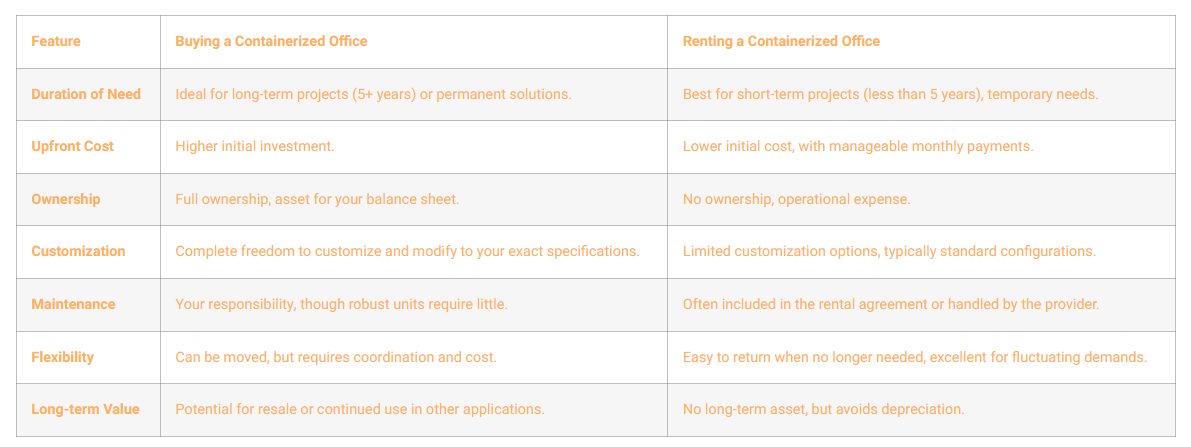
Task: Click the Renting a Containerized Office header
Action: [x=781, y=41]
